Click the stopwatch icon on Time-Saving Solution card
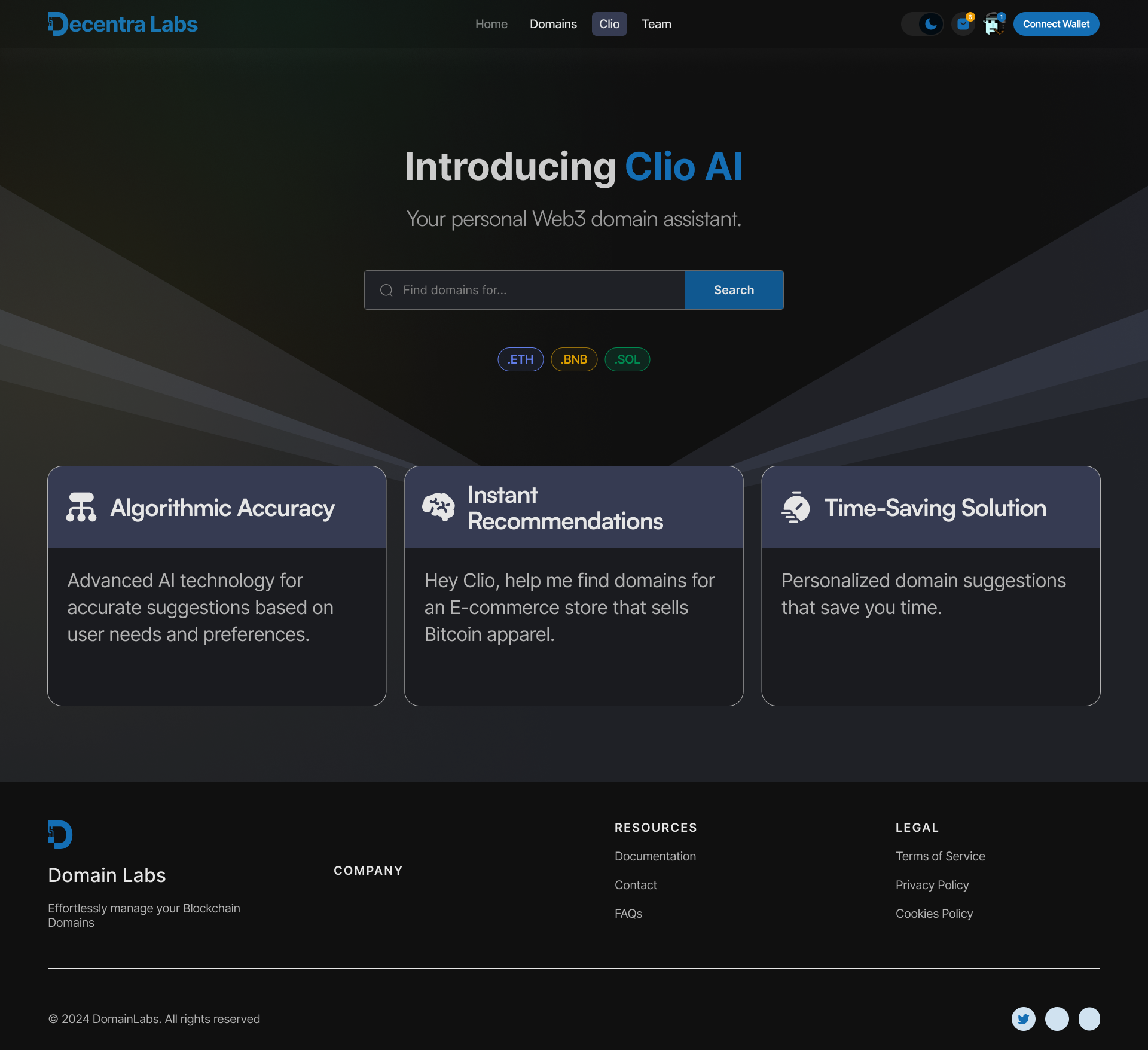Viewport: 1148px width, 1050px height. click(x=795, y=507)
